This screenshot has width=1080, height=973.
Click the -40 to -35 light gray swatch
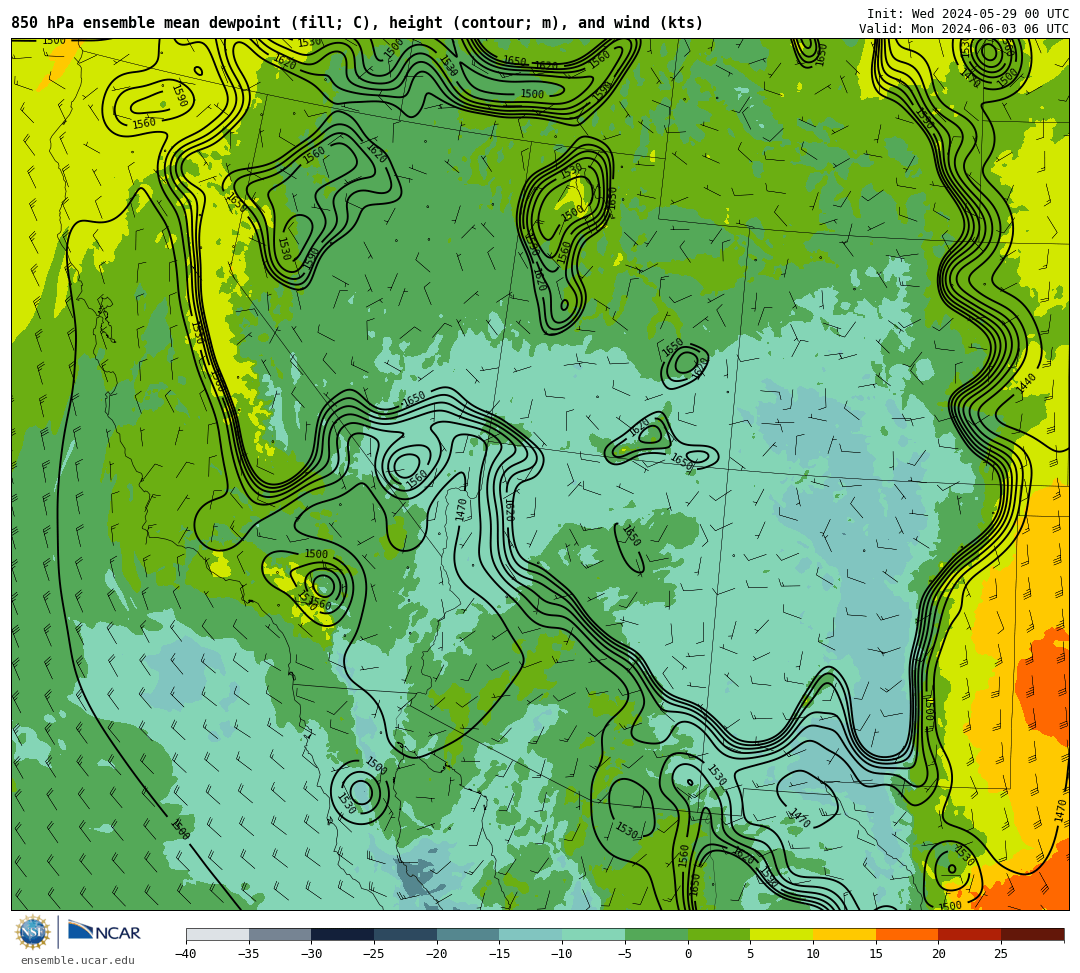pos(217,934)
